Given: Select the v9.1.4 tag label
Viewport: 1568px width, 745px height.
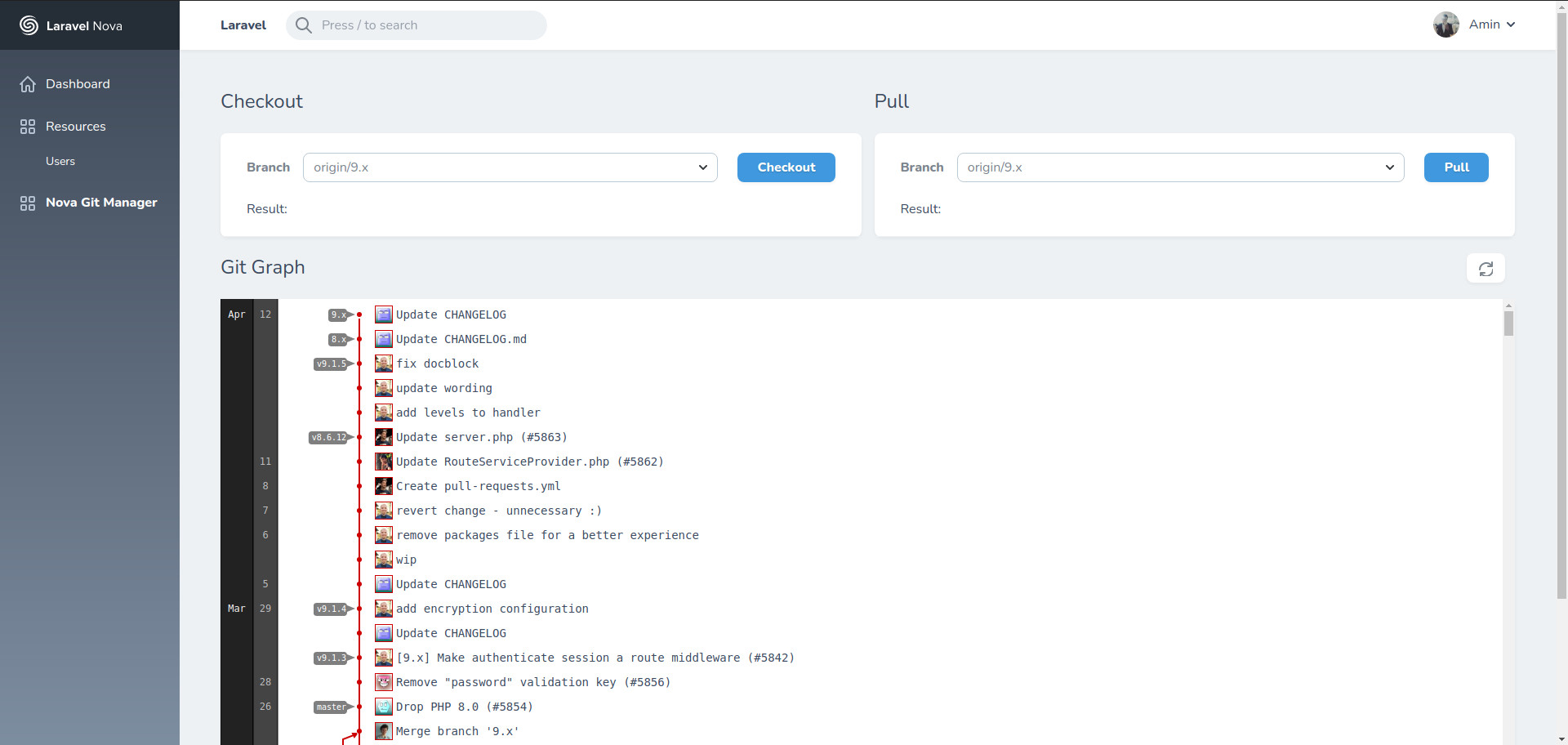Looking at the screenshot, I should click(x=332, y=609).
